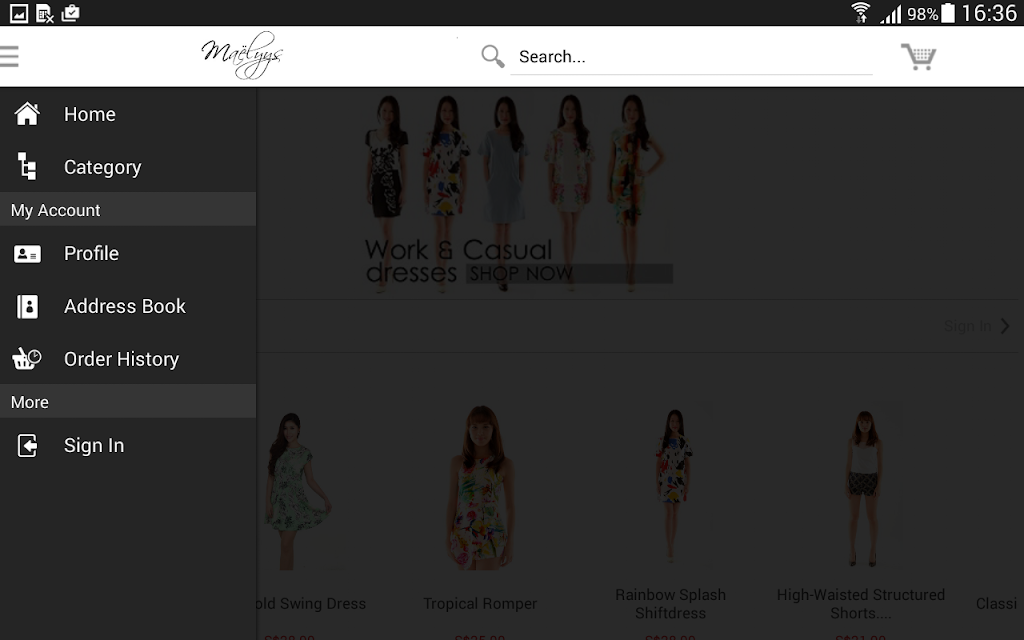The image size is (1024, 640).
Task: Tap the Address Book icon
Action: click(x=27, y=306)
